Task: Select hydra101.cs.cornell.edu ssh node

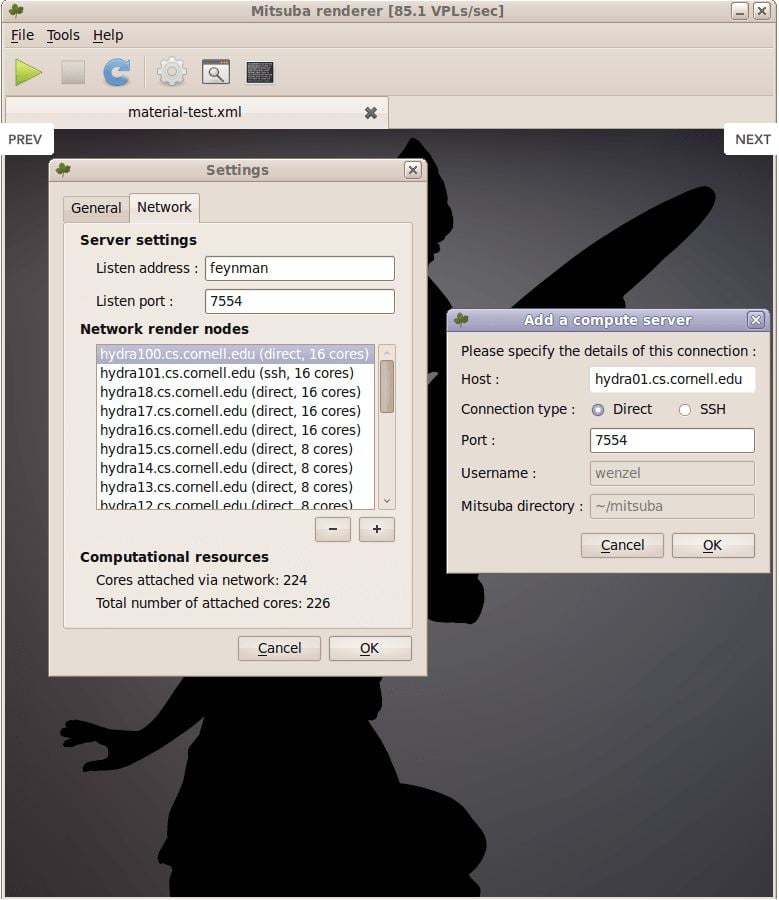Action: point(235,373)
